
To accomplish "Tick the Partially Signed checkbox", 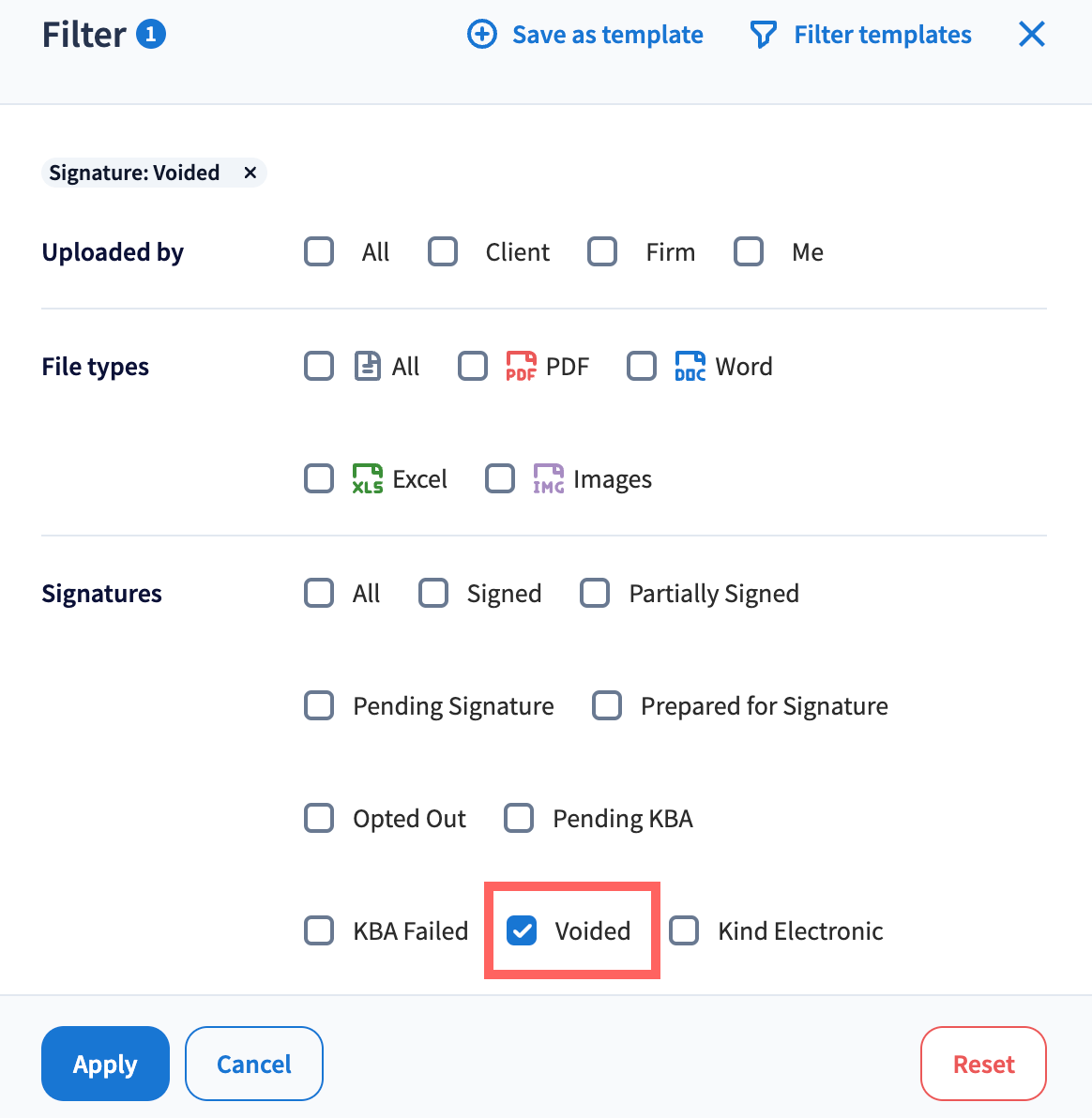I will [x=595, y=593].
